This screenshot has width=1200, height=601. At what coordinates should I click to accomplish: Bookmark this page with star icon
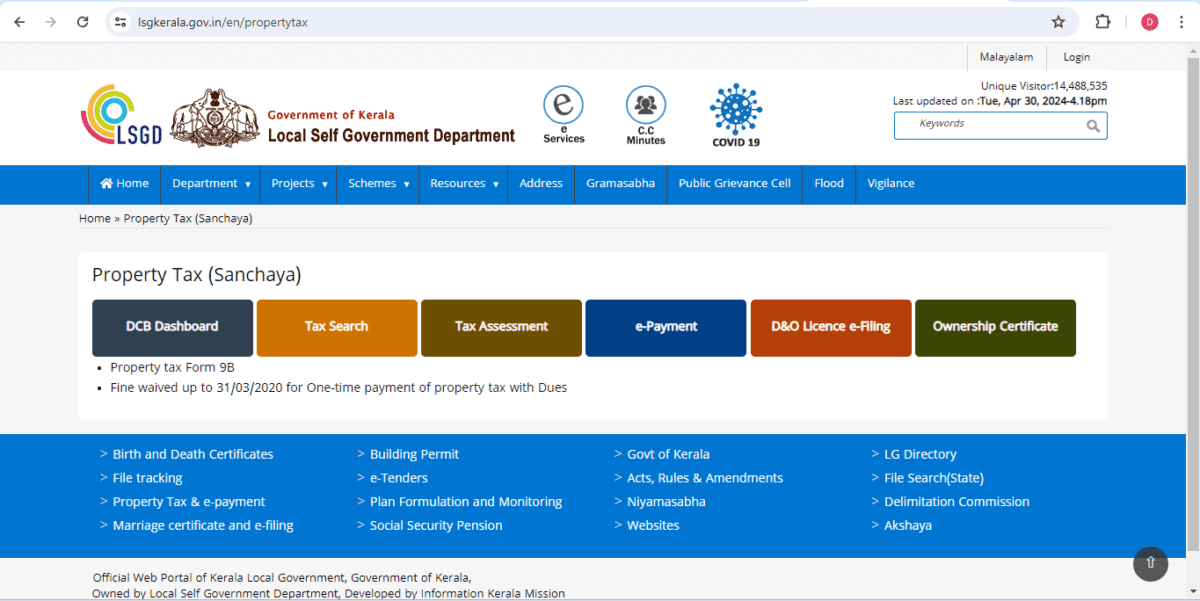point(1058,22)
